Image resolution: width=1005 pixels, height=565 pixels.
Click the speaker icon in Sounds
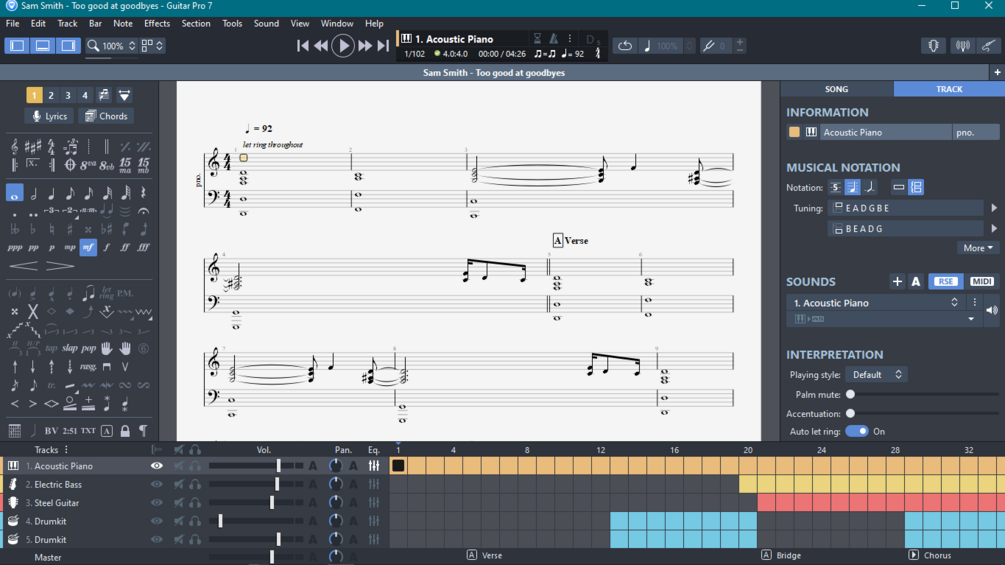tap(992, 311)
